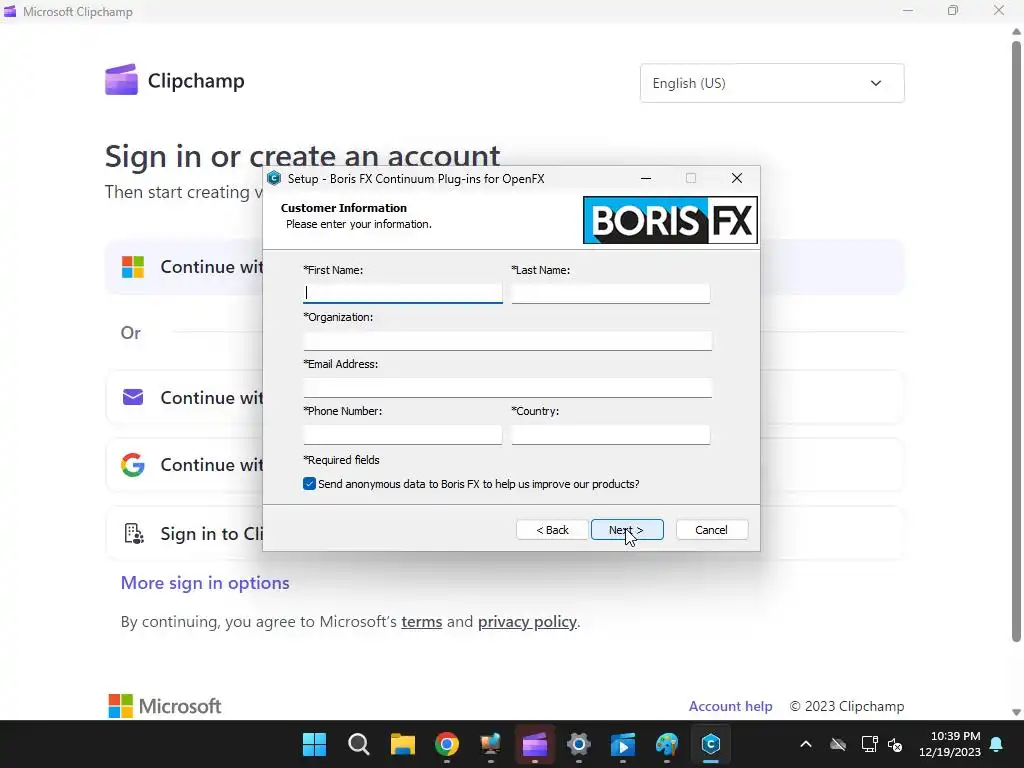The height and width of the screenshot is (768, 1024).
Task: Open taskbar Search
Action: [359, 744]
